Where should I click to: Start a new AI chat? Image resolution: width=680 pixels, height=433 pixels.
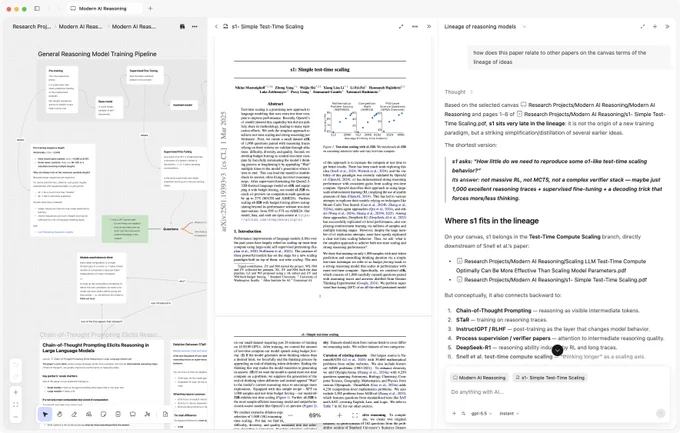(x=655, y=26)
